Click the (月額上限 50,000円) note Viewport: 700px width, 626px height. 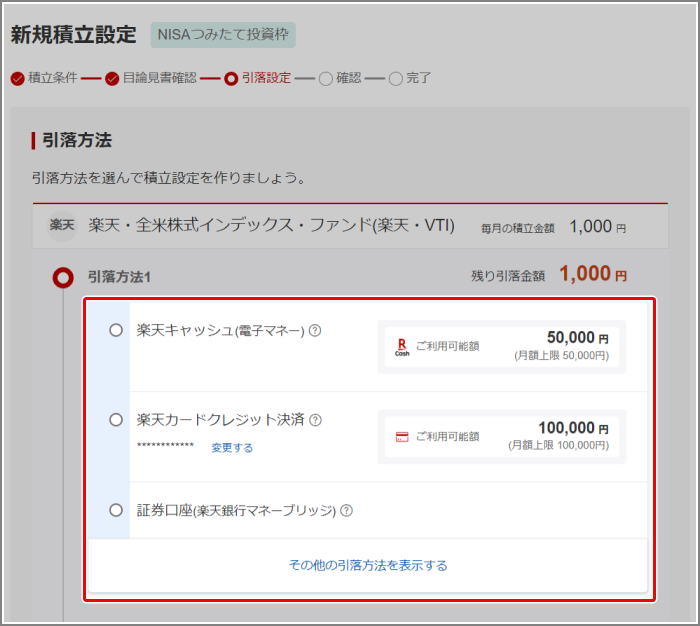[x=562, y=355]
